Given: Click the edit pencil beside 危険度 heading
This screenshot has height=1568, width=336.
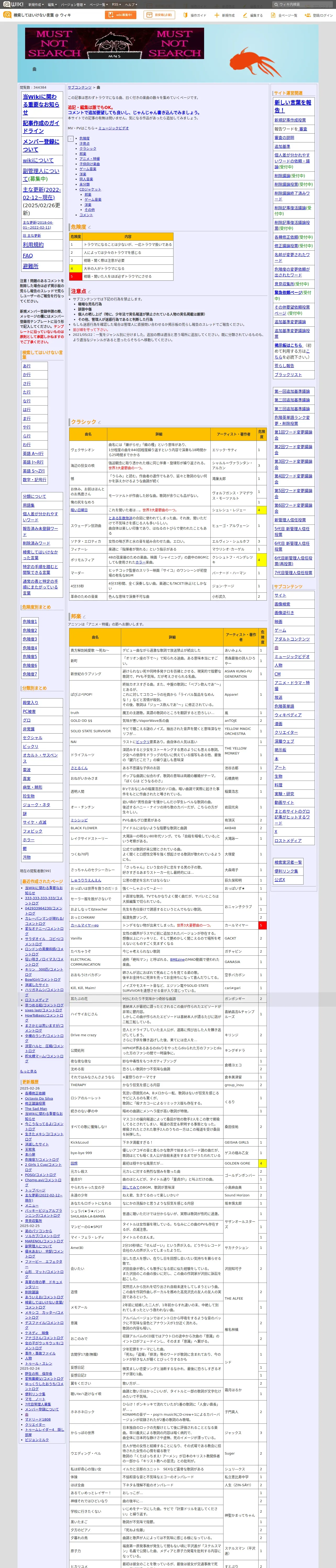Looking at the screenshot, I should coord(90,227).
